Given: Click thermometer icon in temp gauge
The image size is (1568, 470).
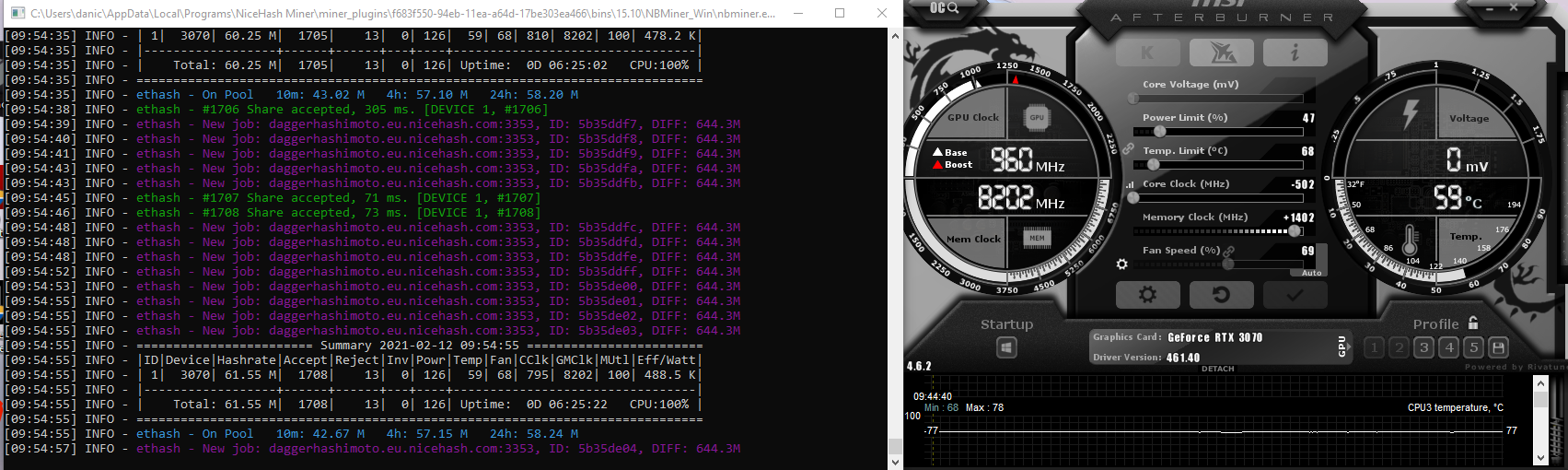Looking at the screenshot, I should (1410, 241).
